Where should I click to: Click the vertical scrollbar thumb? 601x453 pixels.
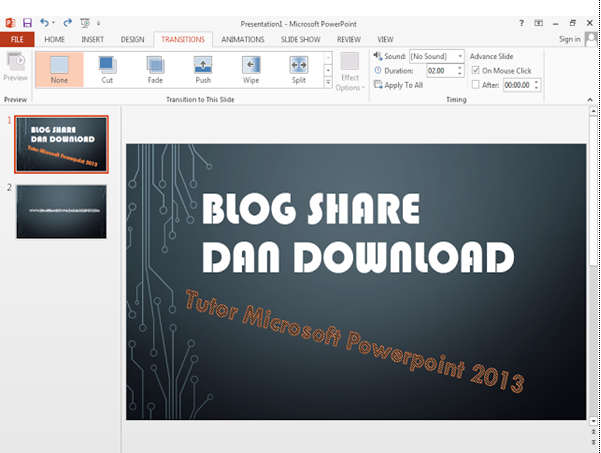(593, 190)
